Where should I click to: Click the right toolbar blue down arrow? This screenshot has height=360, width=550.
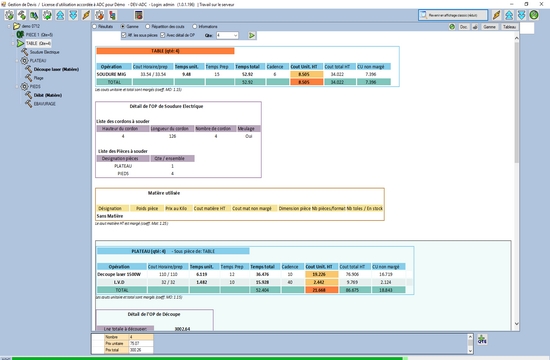[x=522, y=15]
